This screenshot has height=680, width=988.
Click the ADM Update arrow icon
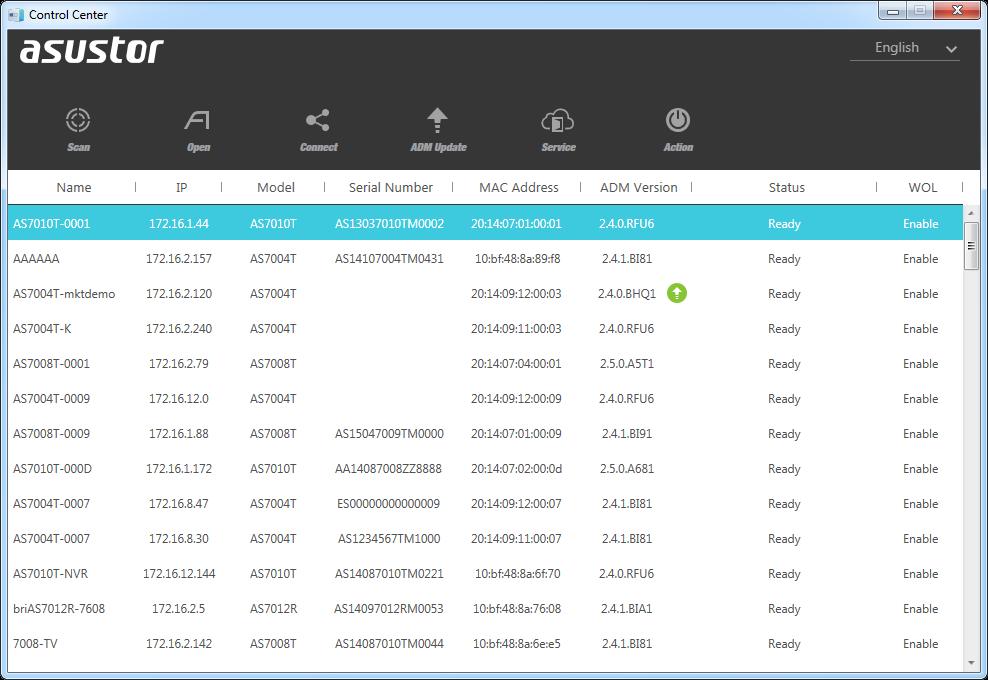pos(437,120)
